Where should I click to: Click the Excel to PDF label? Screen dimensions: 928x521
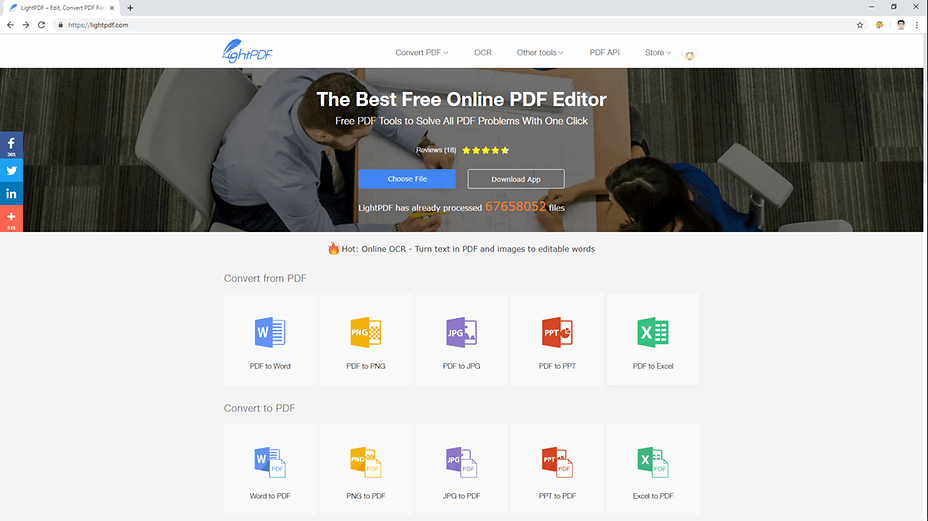point(653,496)
